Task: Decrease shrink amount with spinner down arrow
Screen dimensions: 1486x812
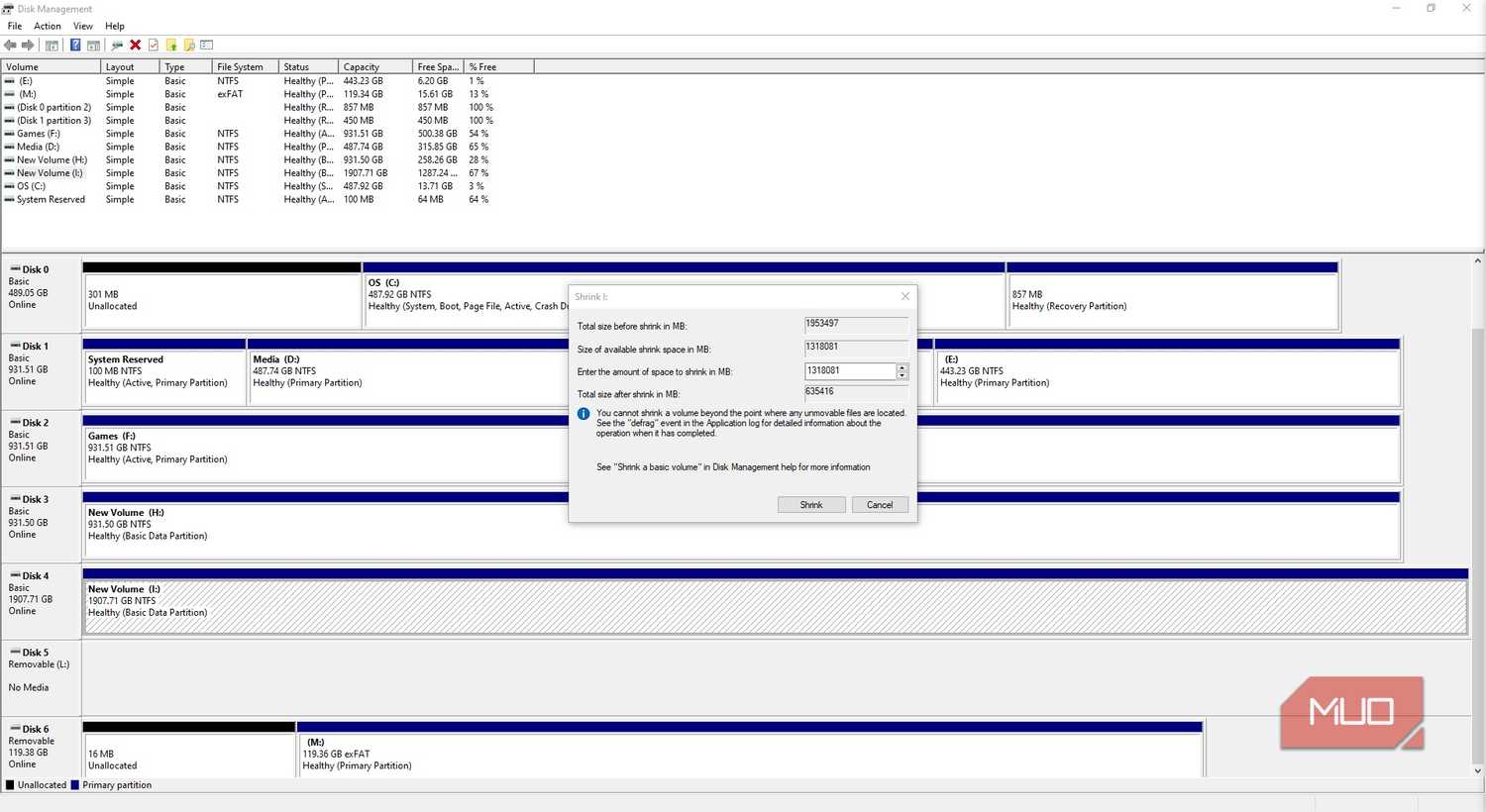Action: [902, 375]
